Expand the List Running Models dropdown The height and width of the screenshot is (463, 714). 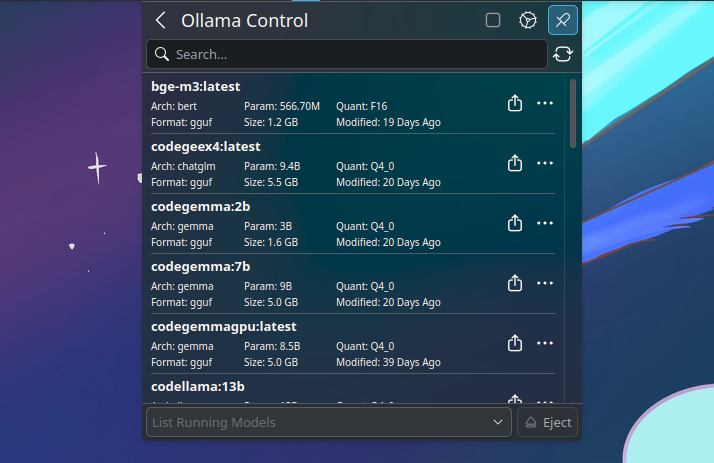[x=329, y=422]
